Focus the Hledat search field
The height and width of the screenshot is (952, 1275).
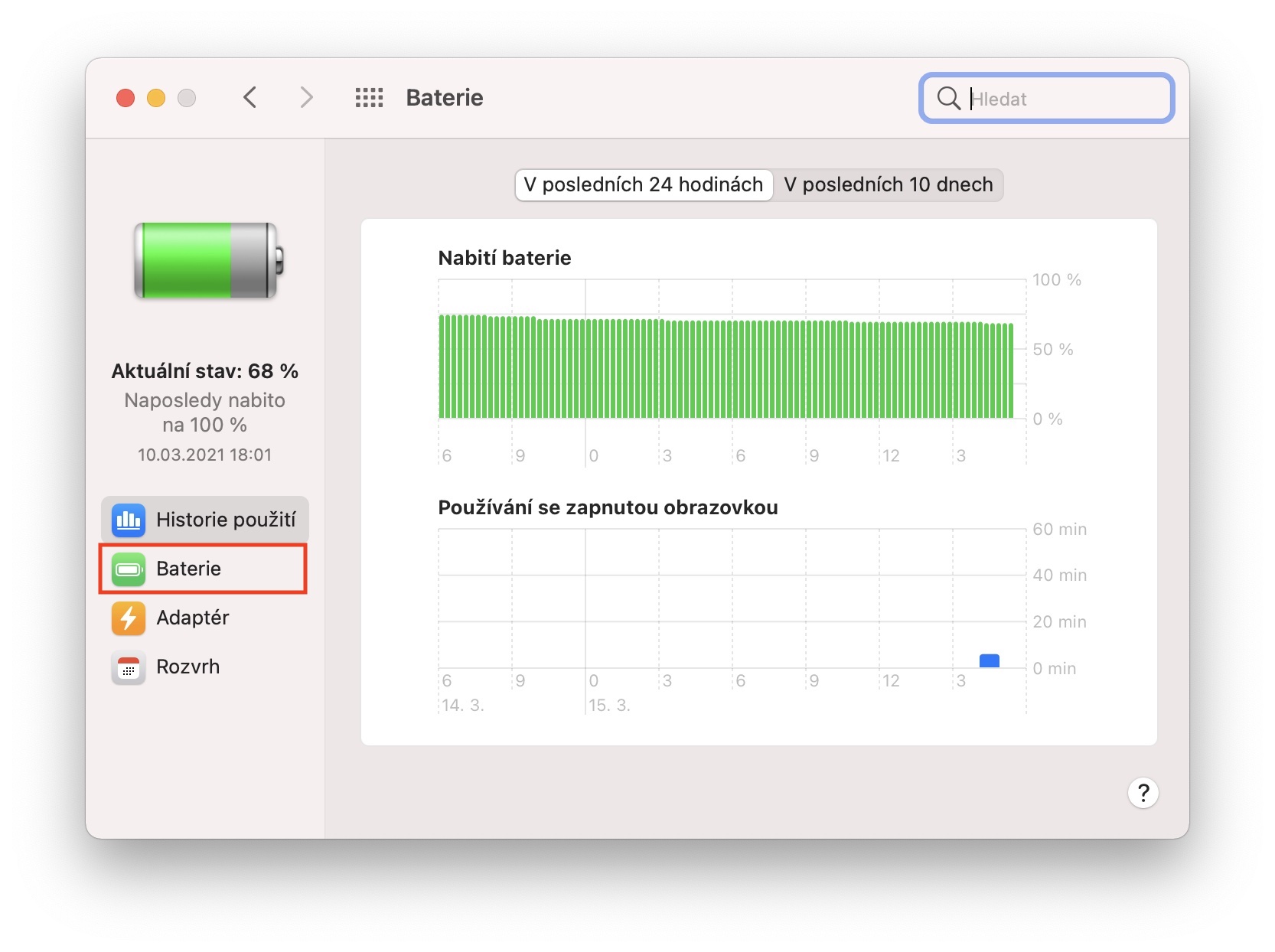tap(1046, 98)
